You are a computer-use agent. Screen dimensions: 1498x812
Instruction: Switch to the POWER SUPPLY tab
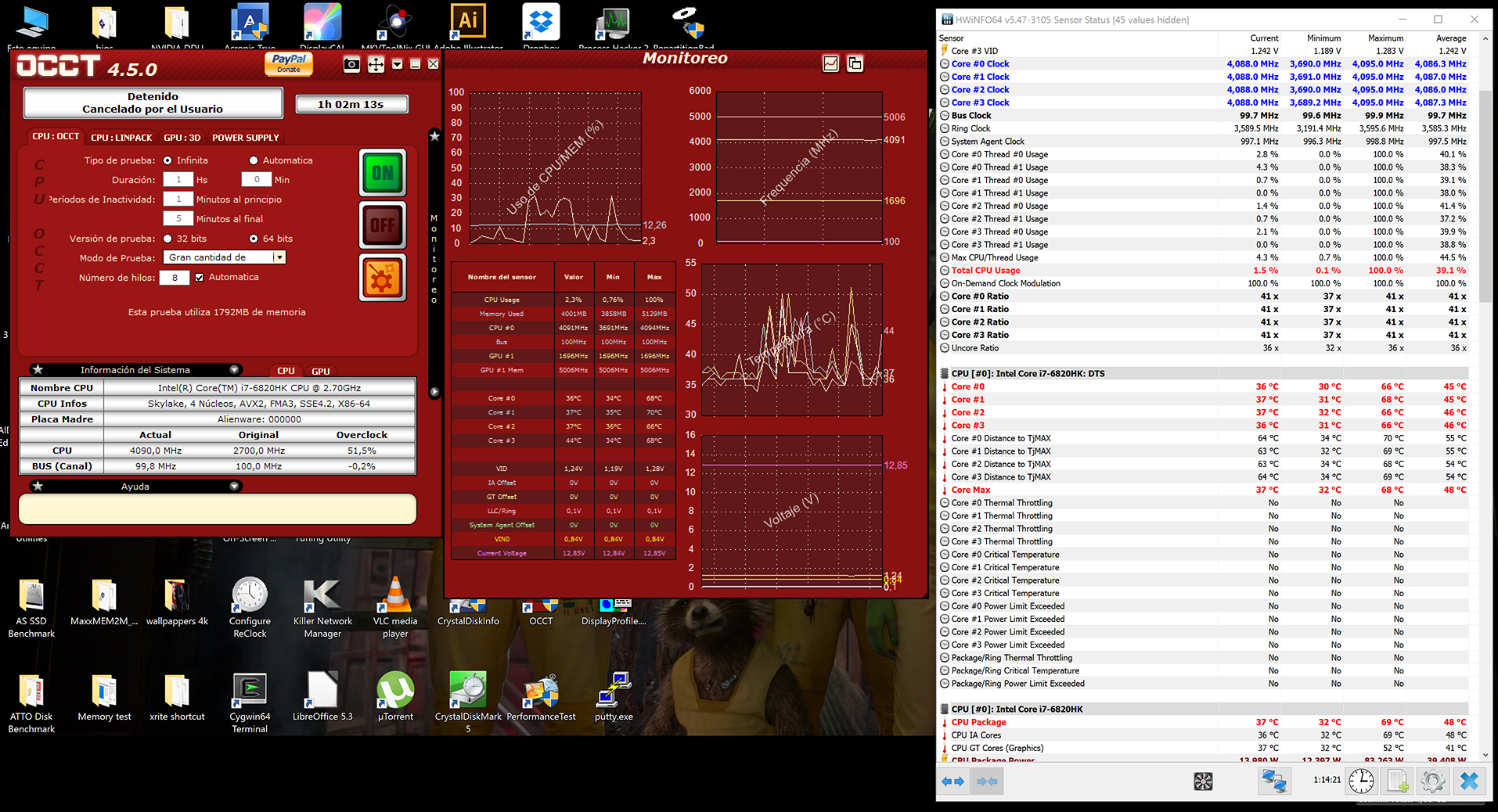(x=246, y=138)
